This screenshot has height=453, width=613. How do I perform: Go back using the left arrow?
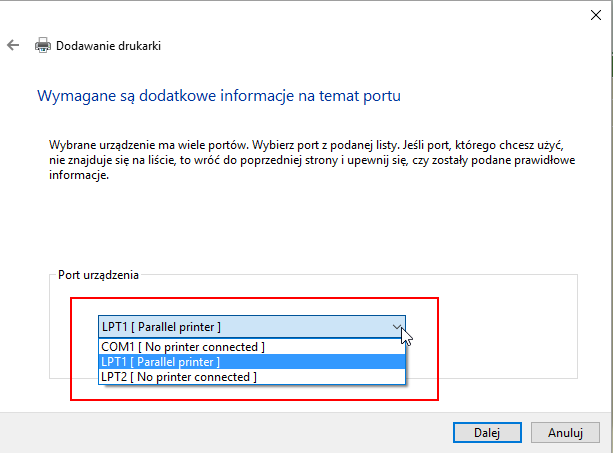coord(13,45)
